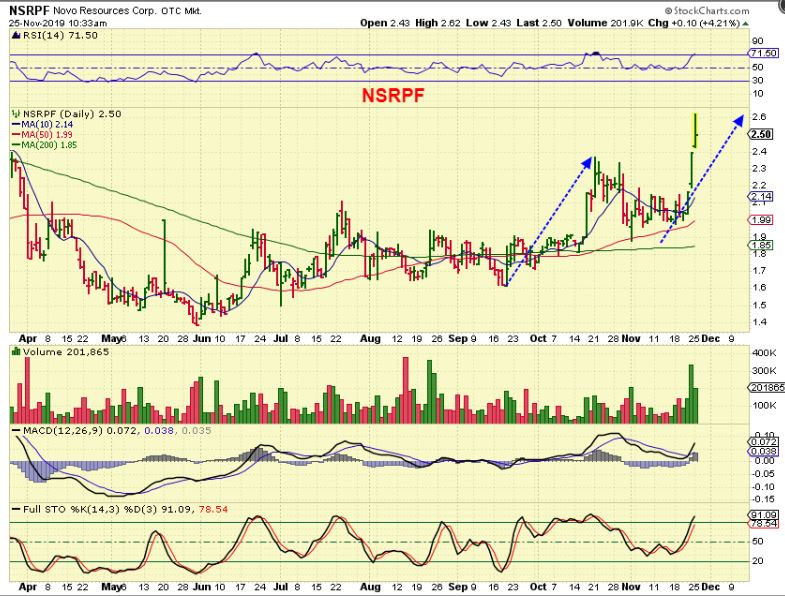Click the green up-arrow beside Chg value

point(746,24)
